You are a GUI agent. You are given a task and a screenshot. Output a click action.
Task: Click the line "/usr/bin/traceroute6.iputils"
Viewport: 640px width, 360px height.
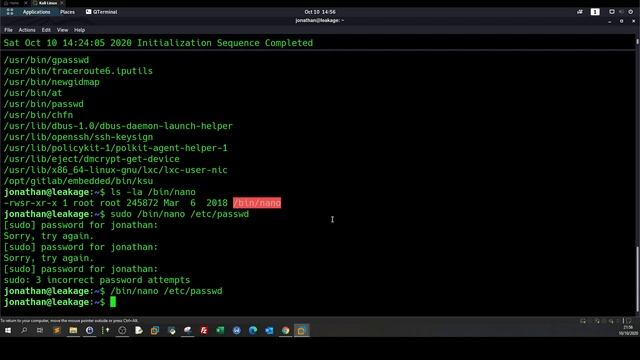(78, 71)
